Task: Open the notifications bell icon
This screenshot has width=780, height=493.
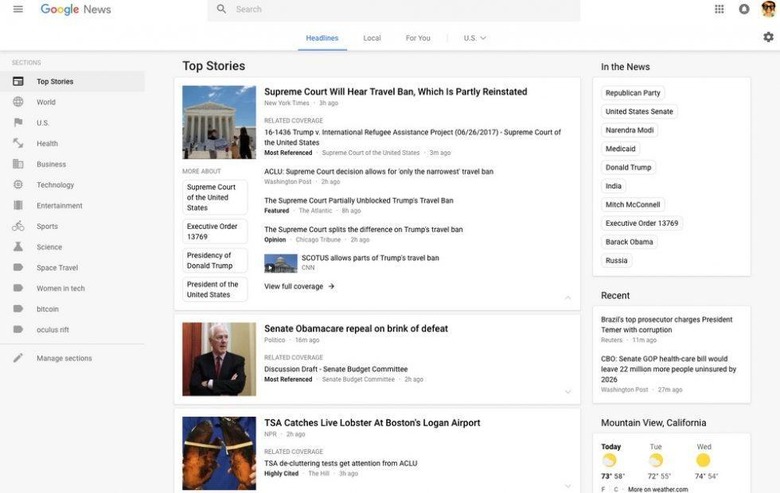Action: (744, 9)
